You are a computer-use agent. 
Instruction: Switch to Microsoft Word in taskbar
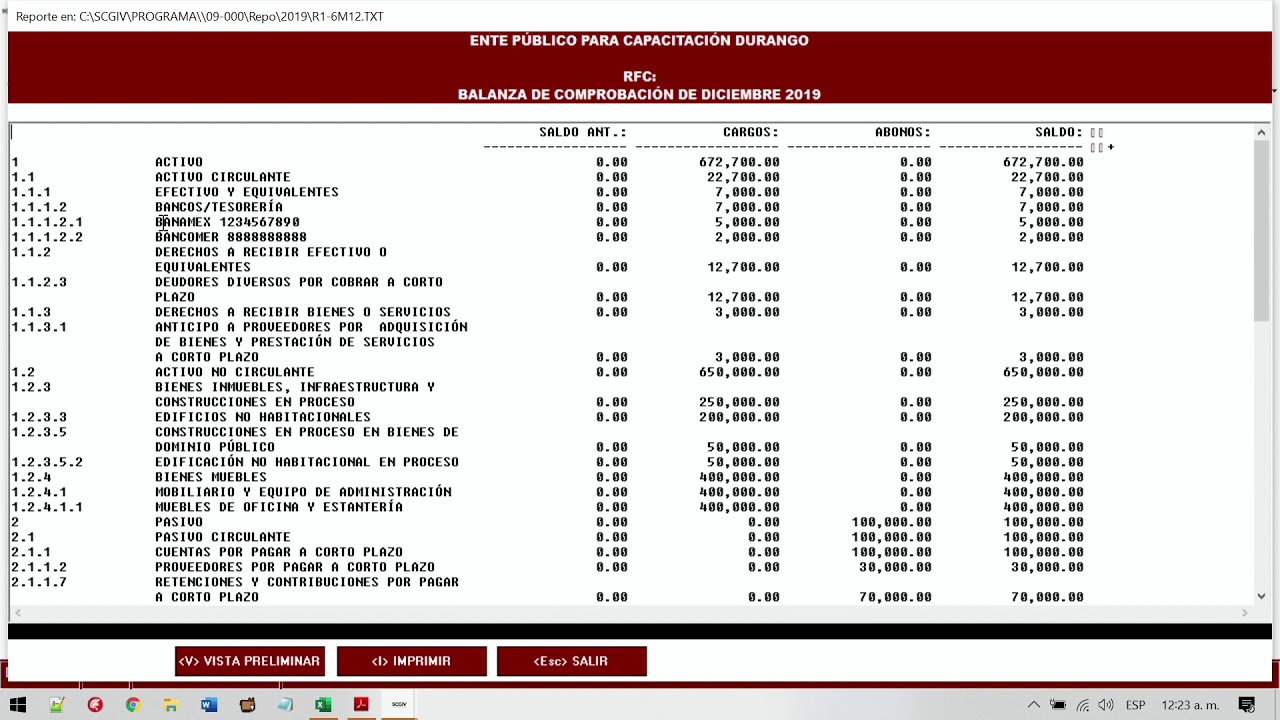208,705
